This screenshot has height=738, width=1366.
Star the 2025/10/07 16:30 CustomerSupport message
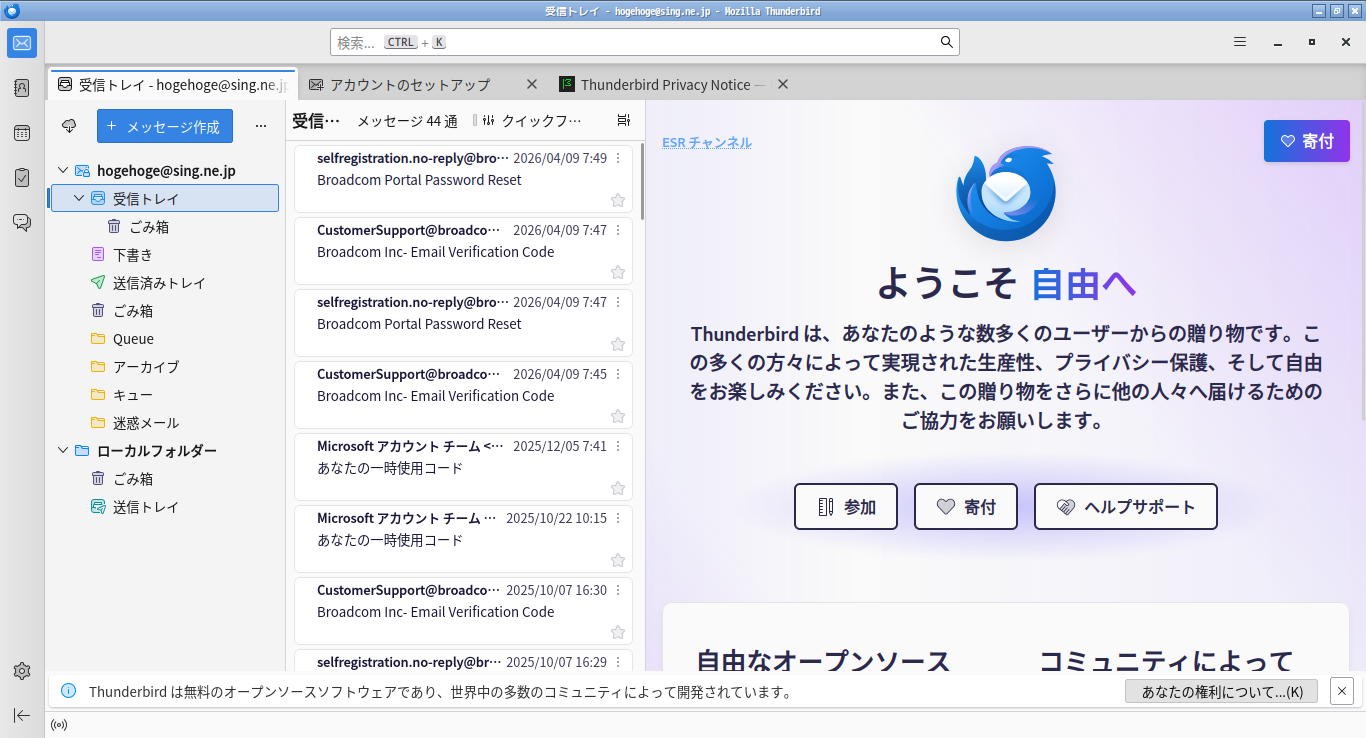pos(618,632)
